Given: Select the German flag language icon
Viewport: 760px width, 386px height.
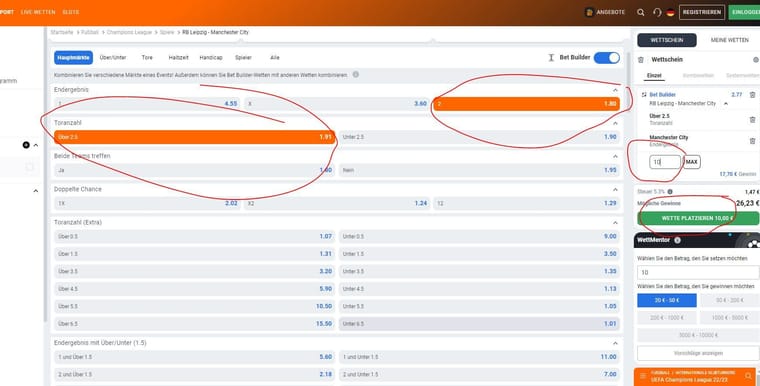Looking at the screenshot, I should tap(670, 13).
